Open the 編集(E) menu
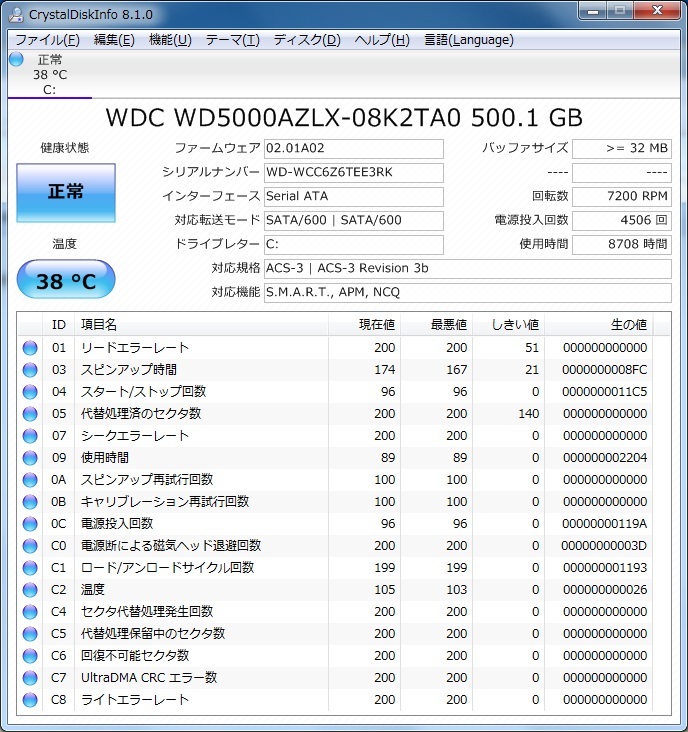 114,40
